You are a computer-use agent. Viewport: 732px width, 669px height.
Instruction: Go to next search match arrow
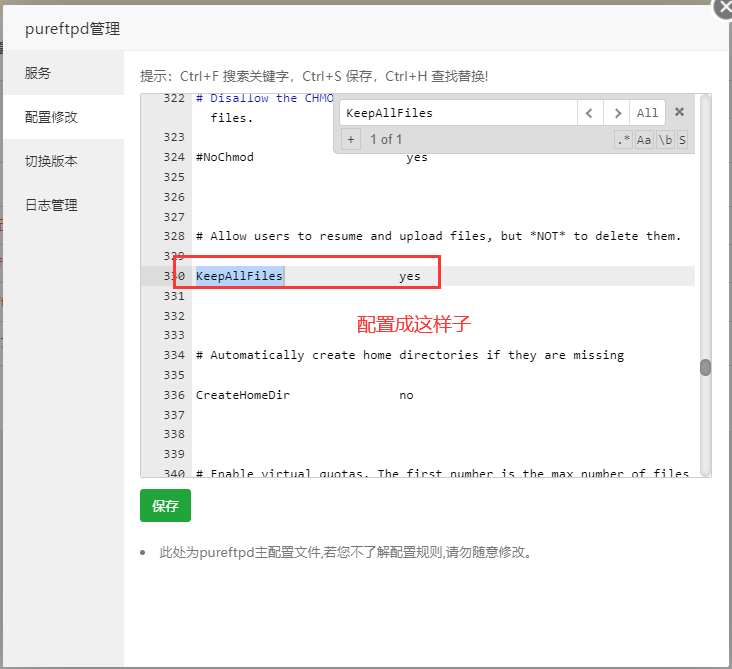point(616,113)
